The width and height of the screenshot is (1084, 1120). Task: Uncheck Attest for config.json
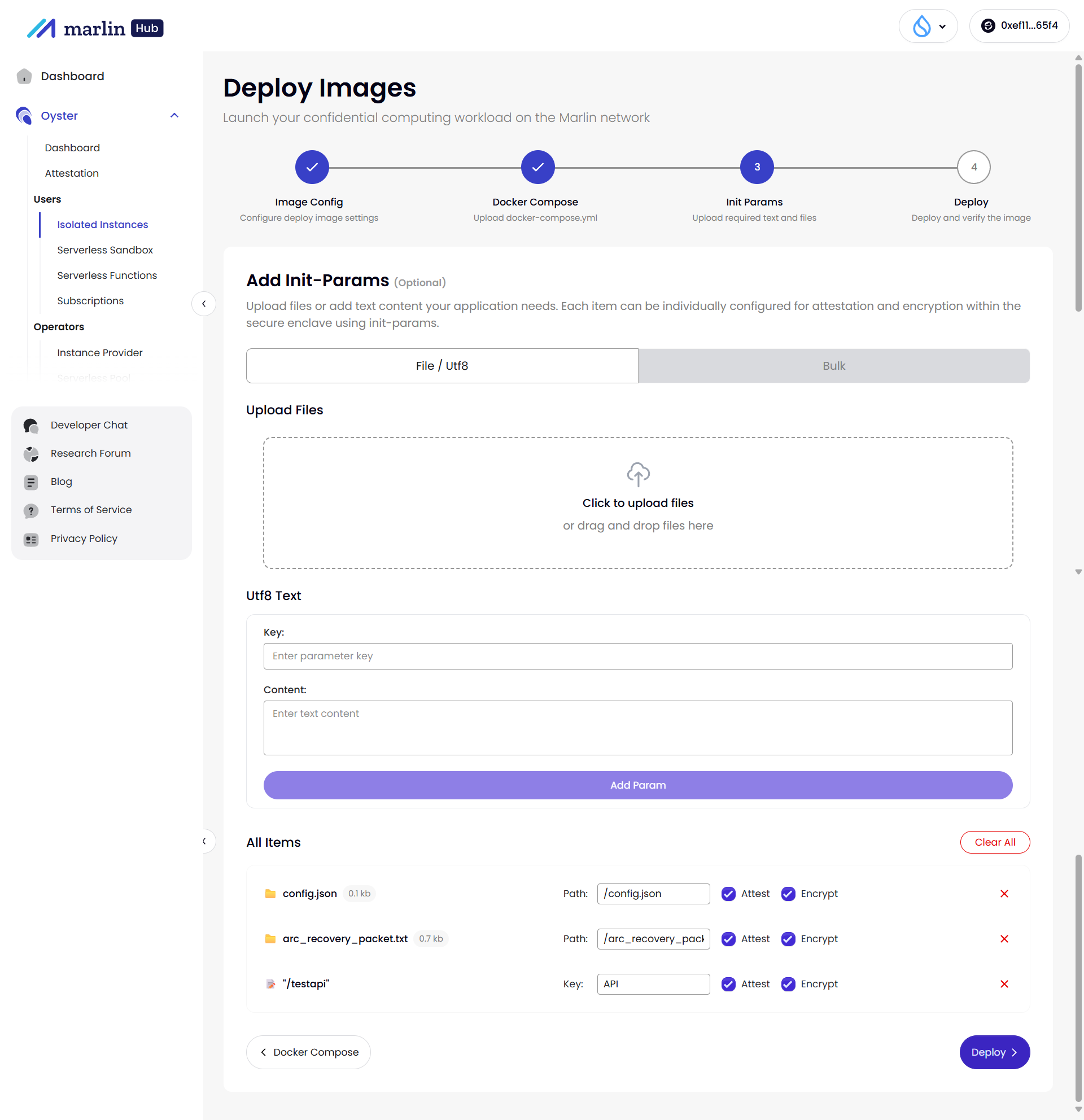728,893
